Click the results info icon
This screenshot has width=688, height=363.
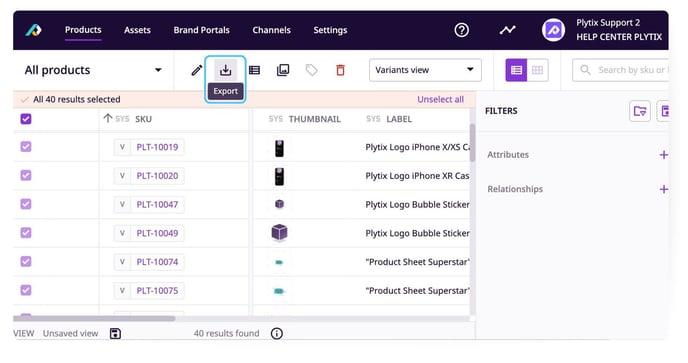pyautogui.click(x=276, y=334)
